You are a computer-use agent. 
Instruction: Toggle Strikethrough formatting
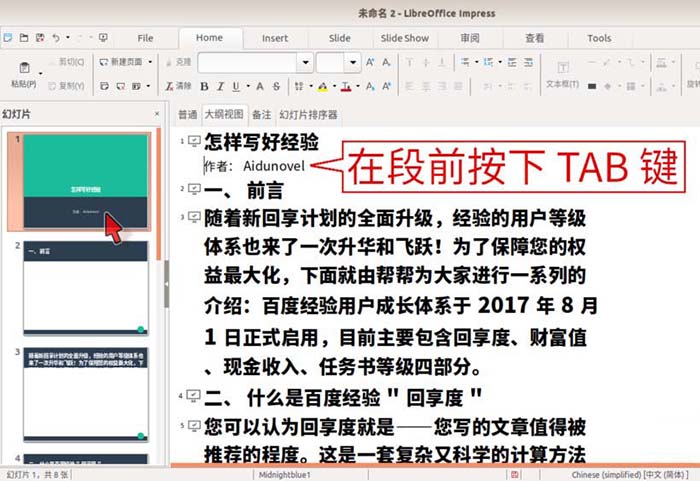click(x=276, y=86)
